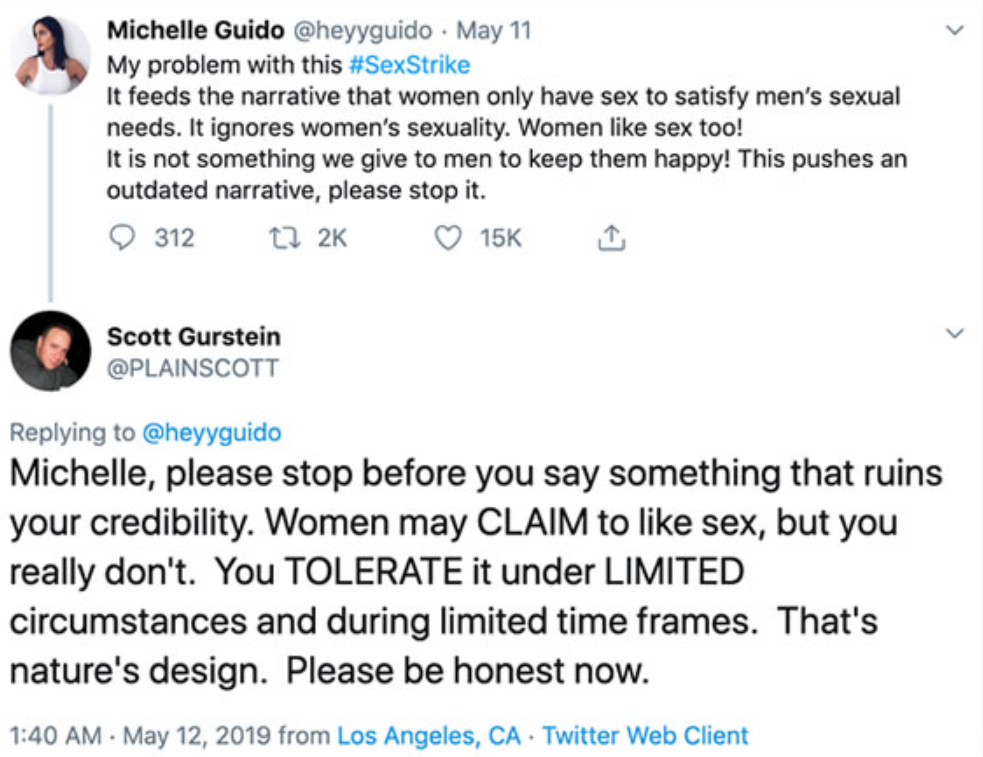Like the tweet with heart icon
Screen dimensions: 983x757
click(x=450, y=238)
